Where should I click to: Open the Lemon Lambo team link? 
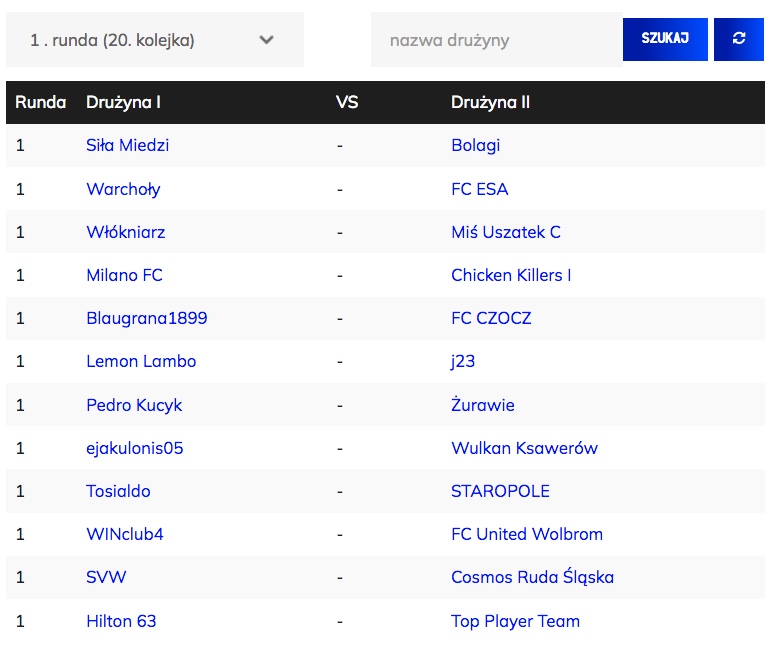141,362
